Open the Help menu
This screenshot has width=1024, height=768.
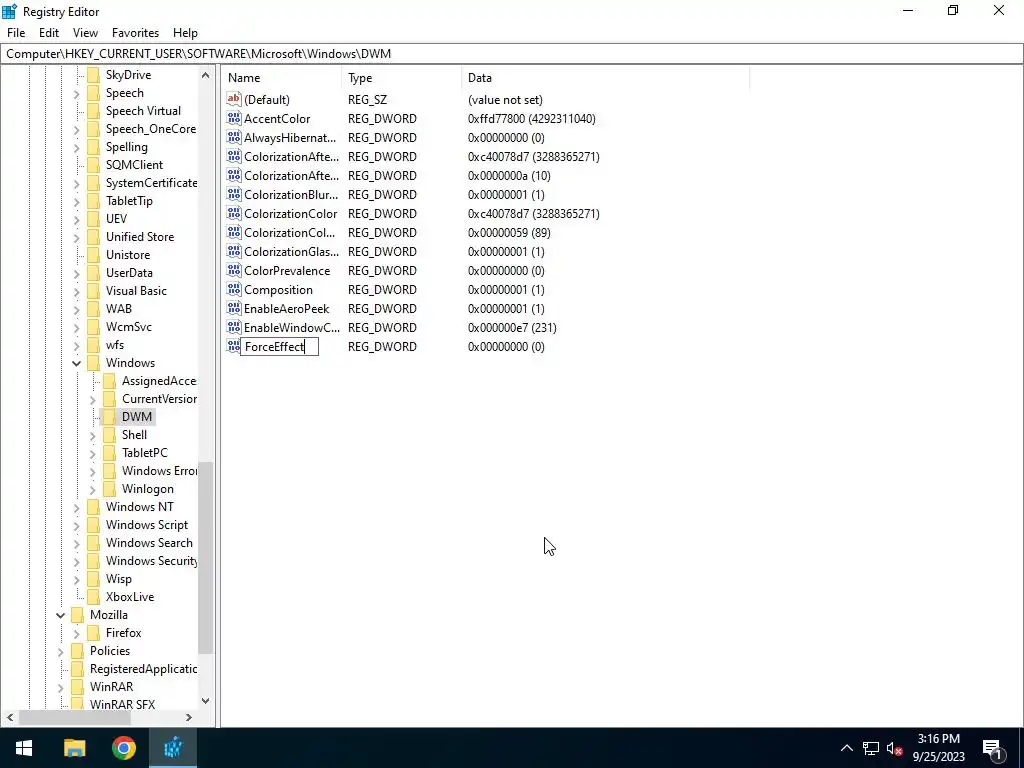click(185, 33)
